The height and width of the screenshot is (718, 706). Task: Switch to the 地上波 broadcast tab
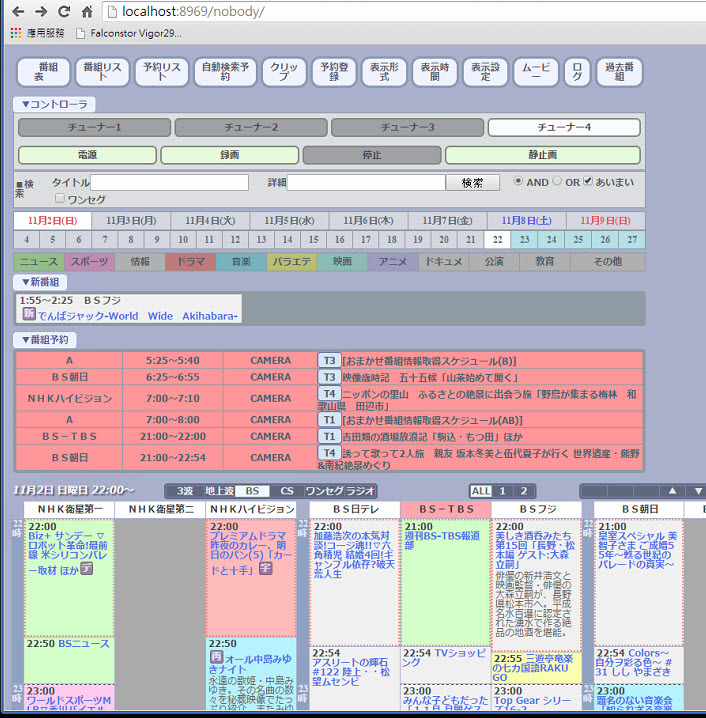(219, 491)
